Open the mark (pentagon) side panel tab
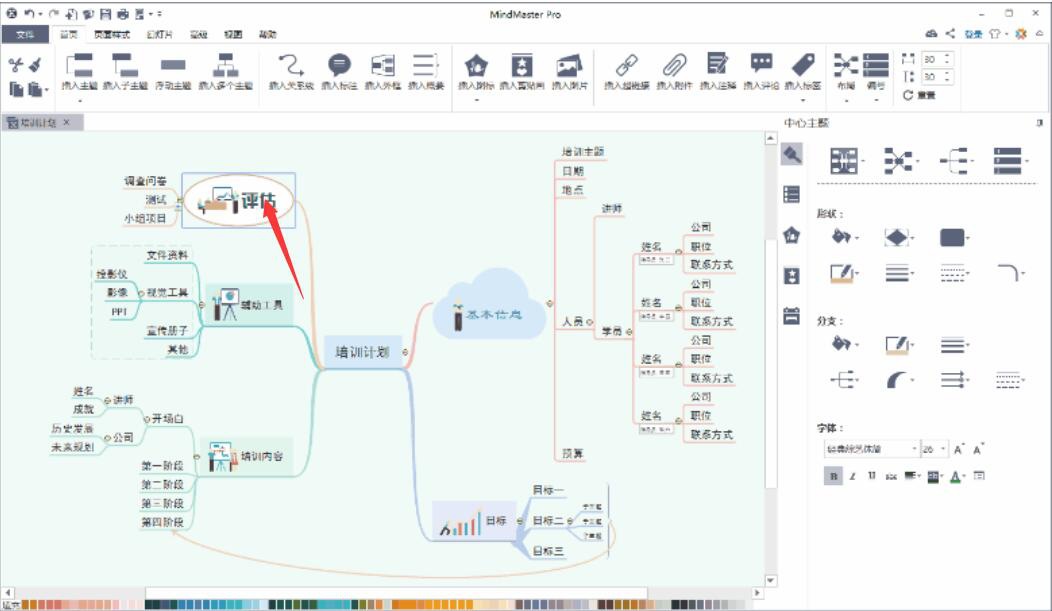This screenshot has width=1052, height=611. [792, 235]
